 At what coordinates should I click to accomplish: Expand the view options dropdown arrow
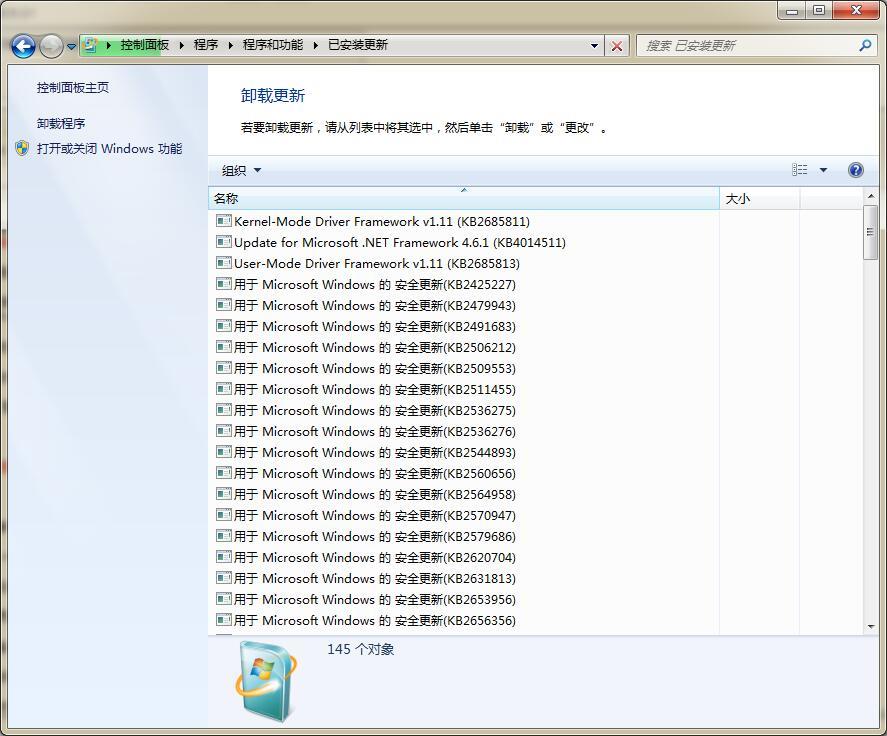(823, 170)
